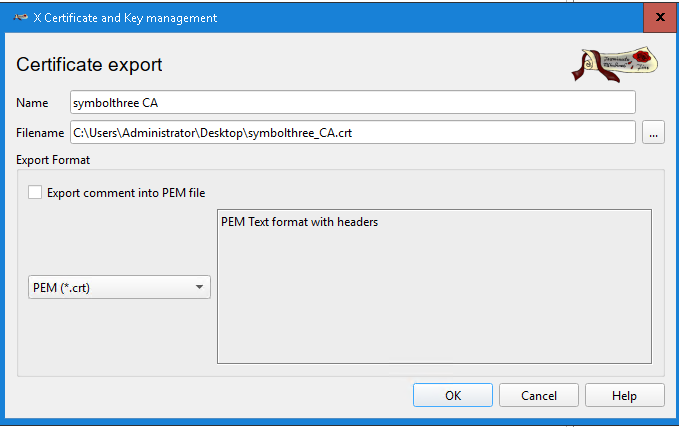Click the 'Certificate export' heading
This screenshot has width=679, height=427.
pyautogui.click(x=89, y=65)
